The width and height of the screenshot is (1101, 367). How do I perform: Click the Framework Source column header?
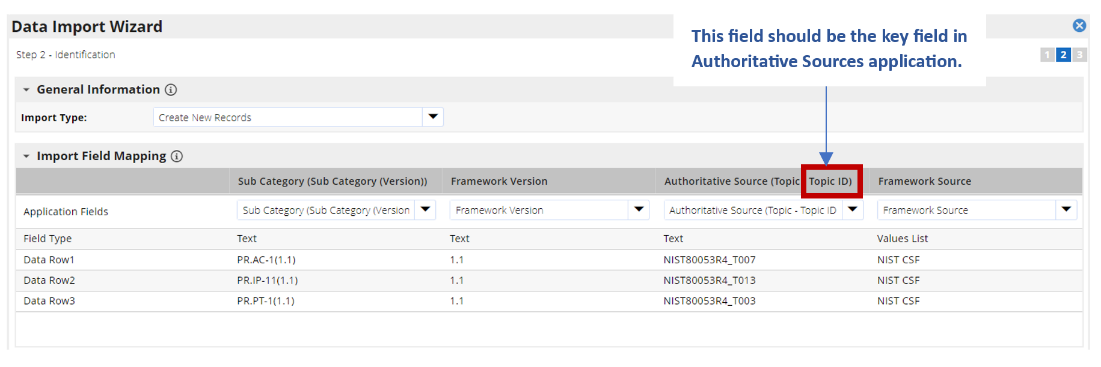[925, 181]
